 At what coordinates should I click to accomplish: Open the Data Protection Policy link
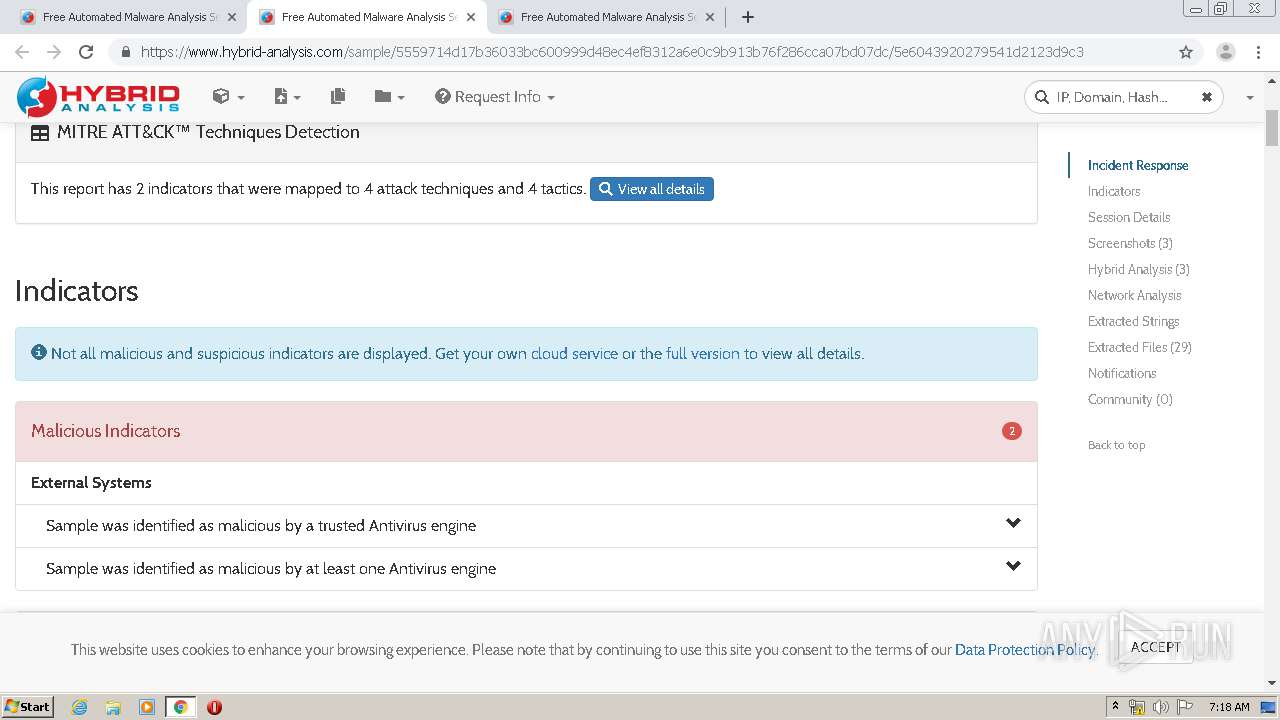click(x=1025, y=649)
